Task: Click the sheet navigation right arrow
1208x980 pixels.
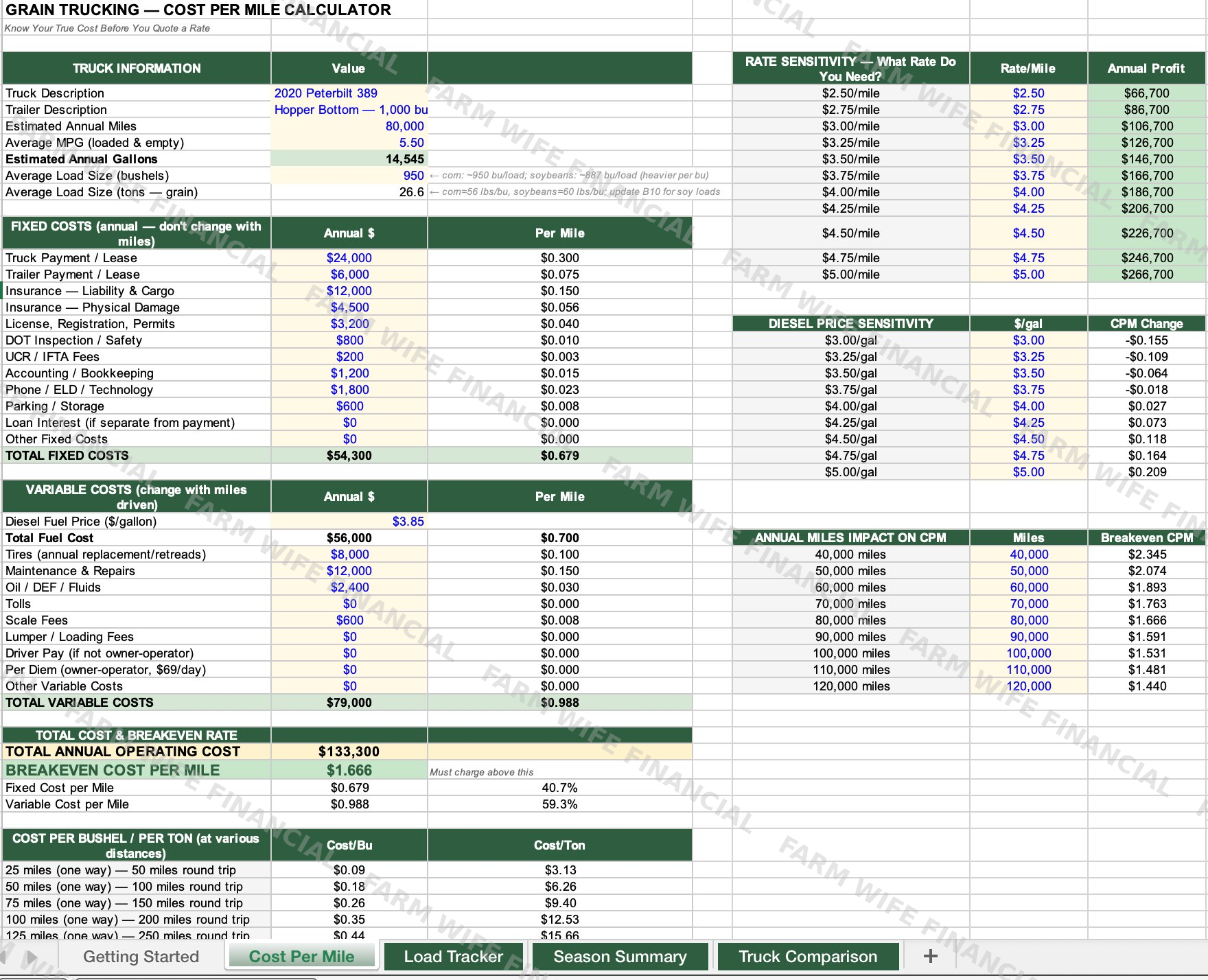Action: coord(32,957)
